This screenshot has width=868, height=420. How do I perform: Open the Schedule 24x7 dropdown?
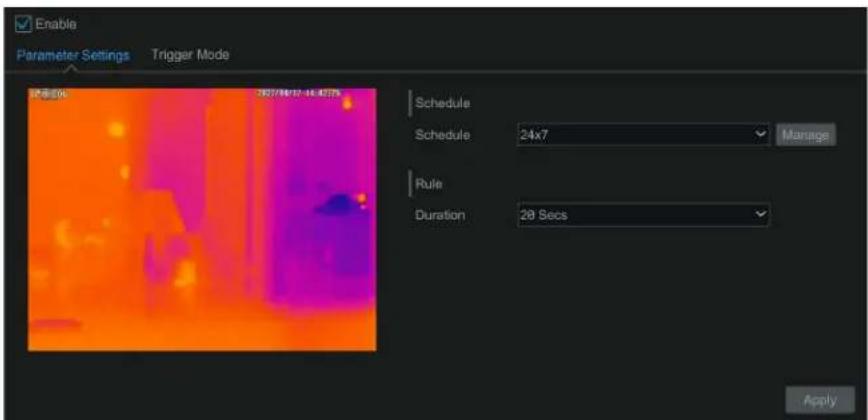tap(643, 135)
